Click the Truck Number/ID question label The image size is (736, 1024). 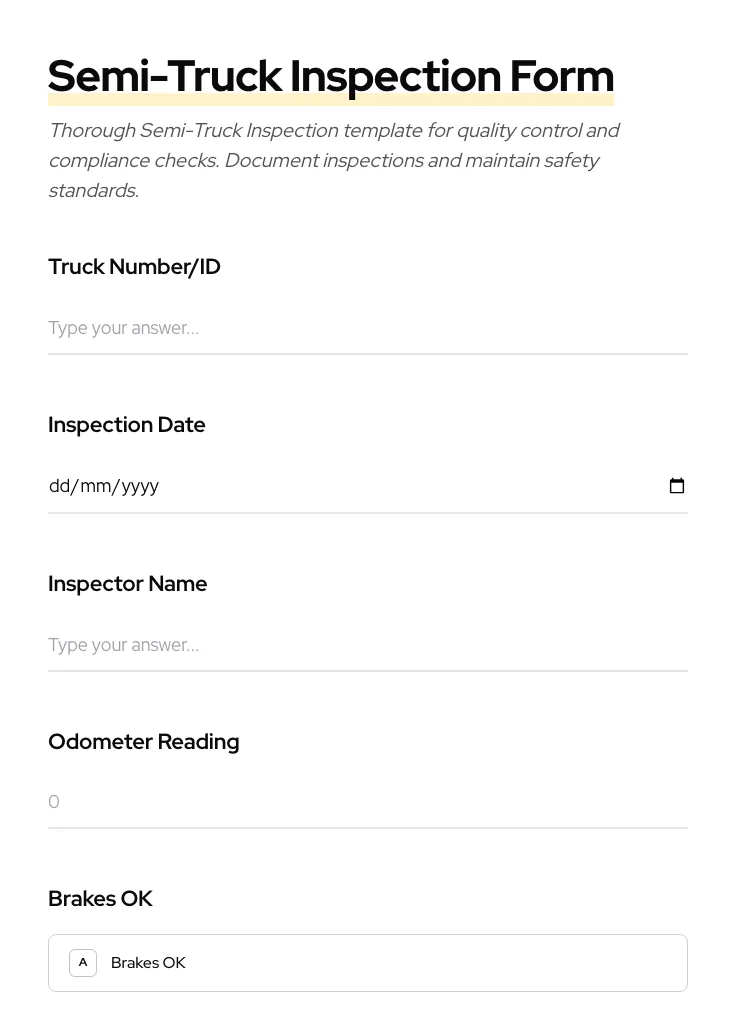tap(134, 266)
